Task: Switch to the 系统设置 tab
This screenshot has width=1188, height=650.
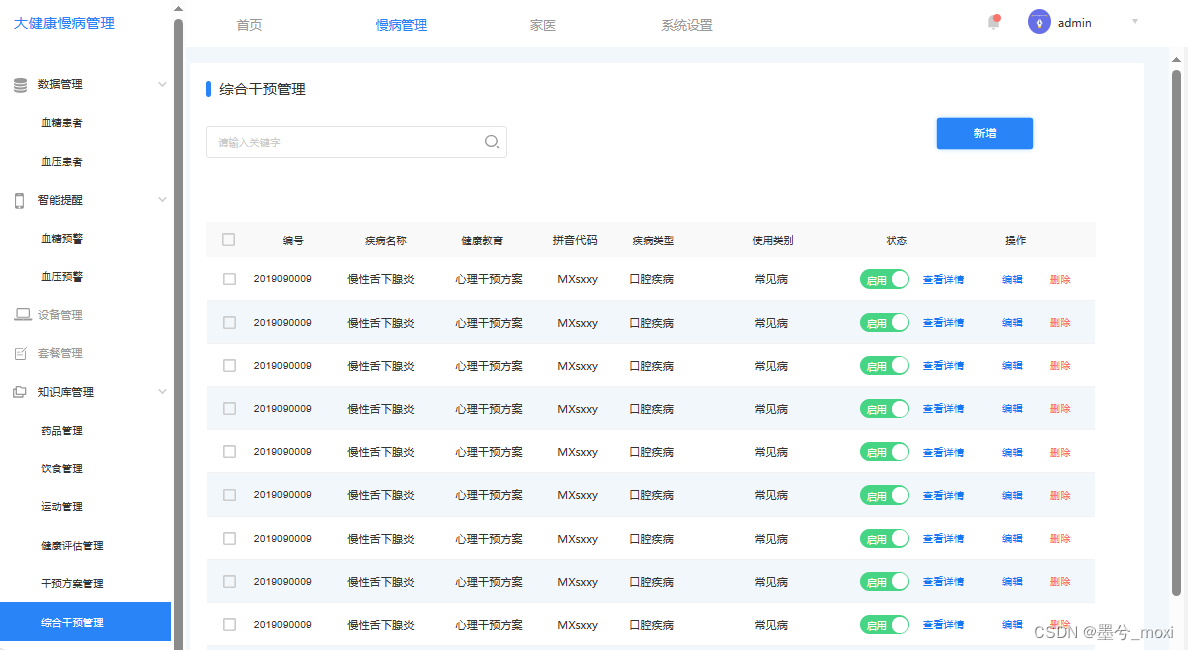Action: click(x=686, y=25)
